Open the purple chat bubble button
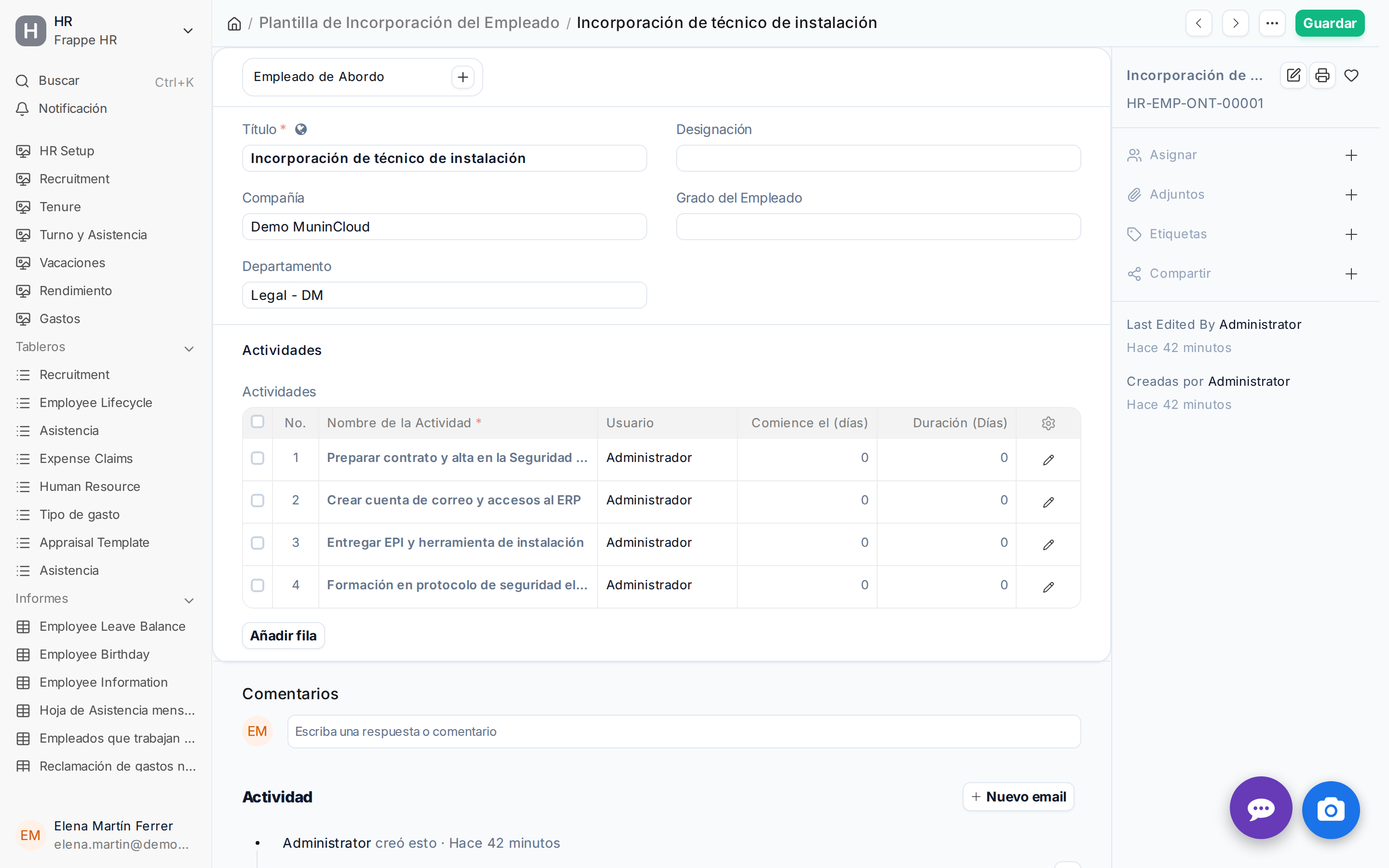Viewport: 1389px width, 868px height. (x=1260, y=808)
